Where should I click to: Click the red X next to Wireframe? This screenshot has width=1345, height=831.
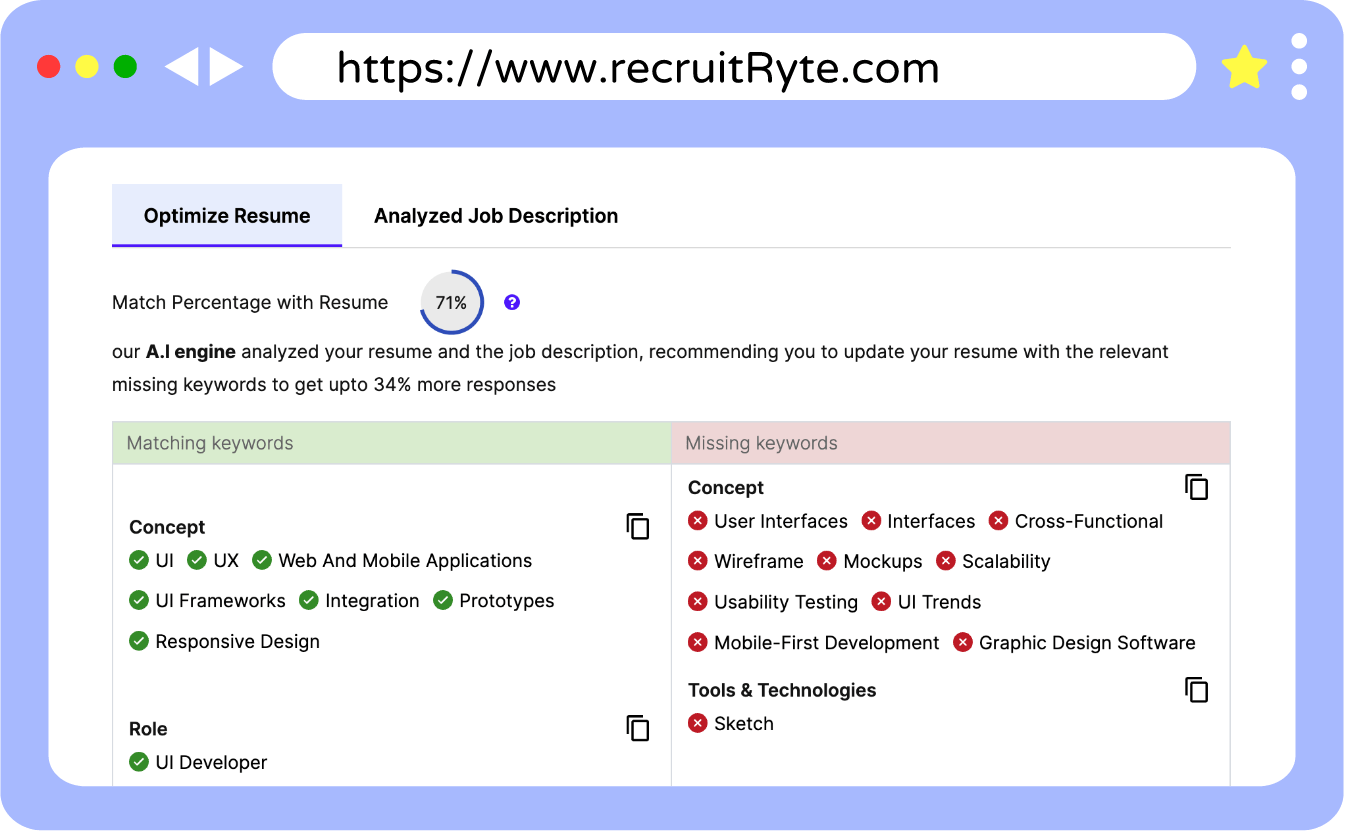click(697, 561)
